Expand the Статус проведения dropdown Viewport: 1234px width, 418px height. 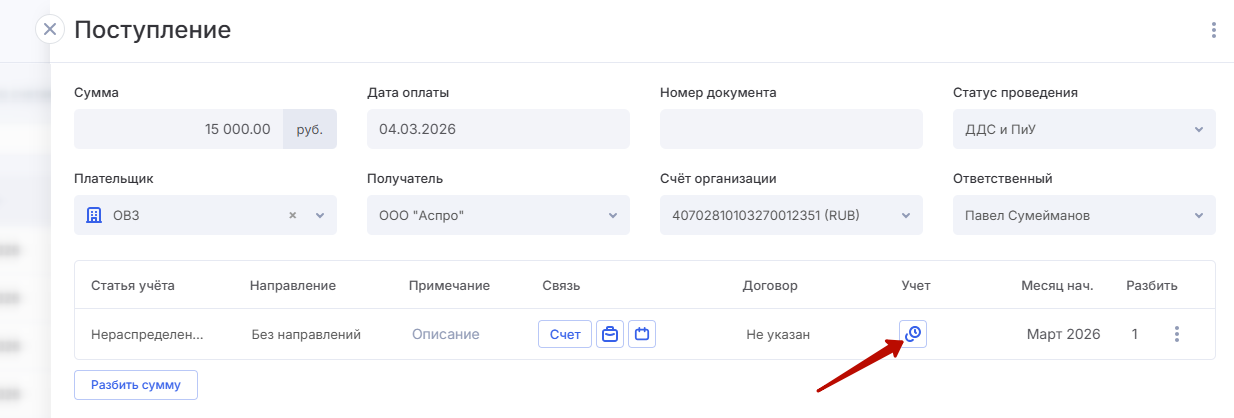pos(1198,129)
